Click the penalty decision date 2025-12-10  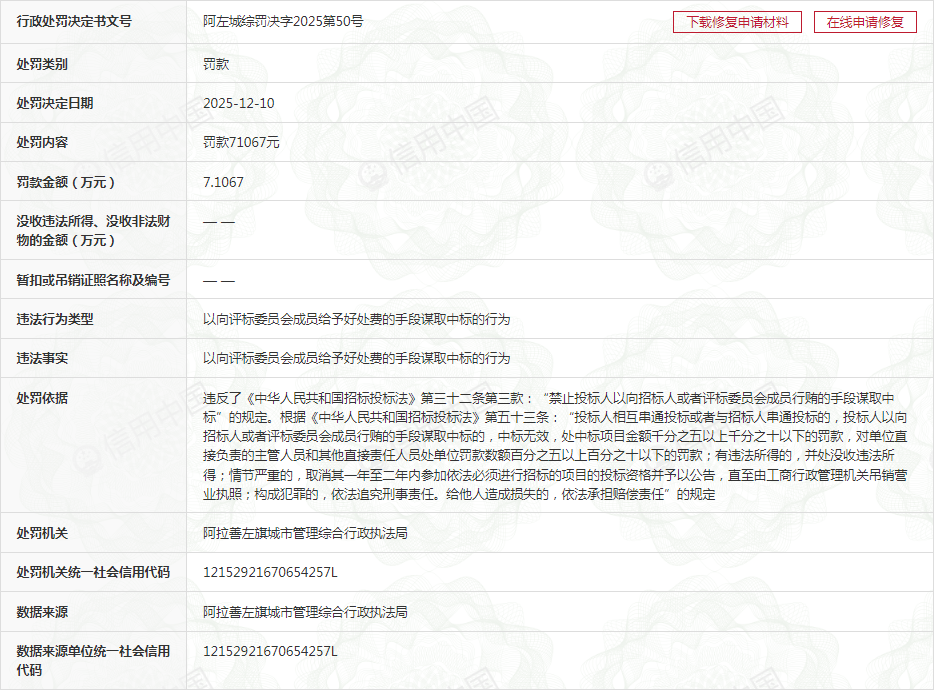[238, 103]
